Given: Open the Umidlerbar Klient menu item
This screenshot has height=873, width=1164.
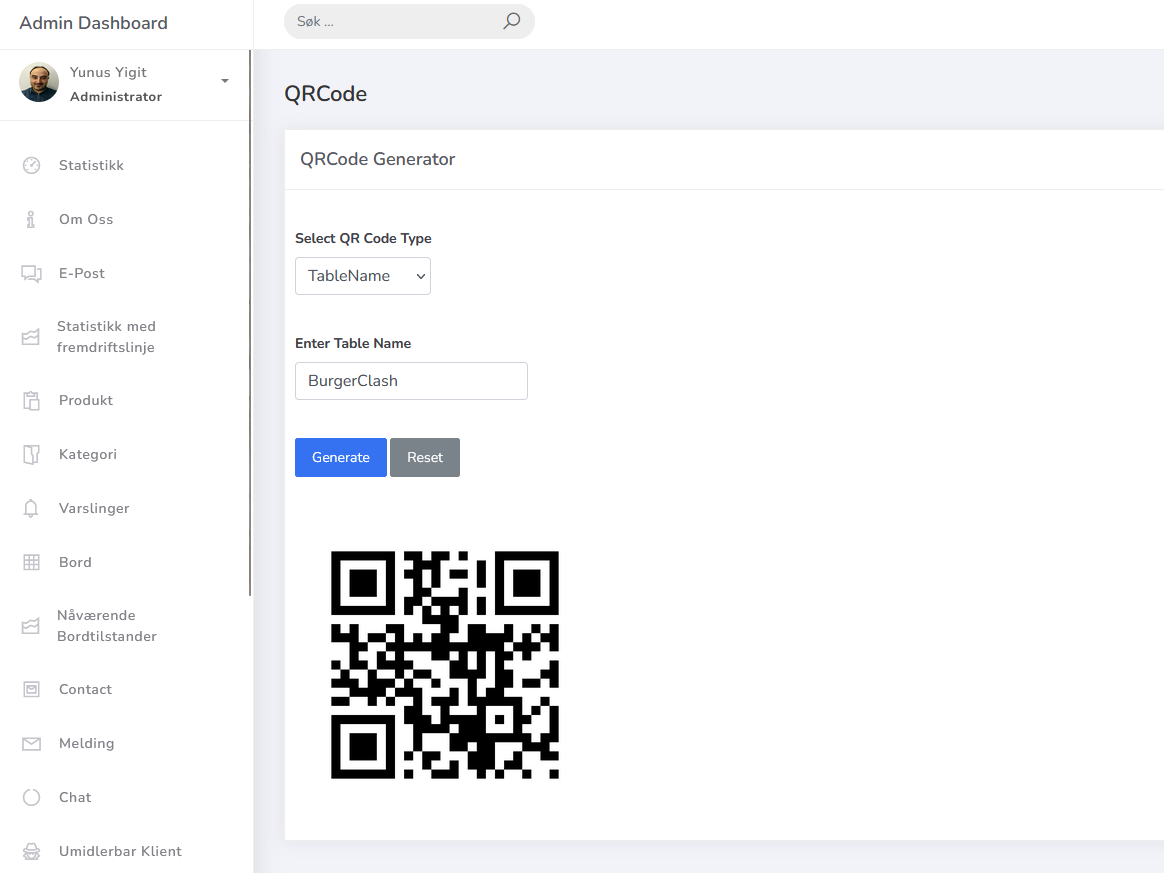Looking at the screenshot, I should click(120, 852).
